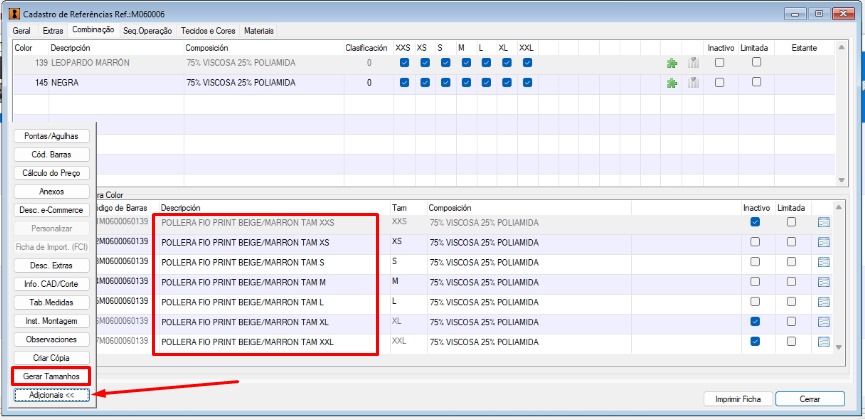Select the 'NEGRA' color description cell
This screenshot has width=865, height=420.
click(116, 83)
